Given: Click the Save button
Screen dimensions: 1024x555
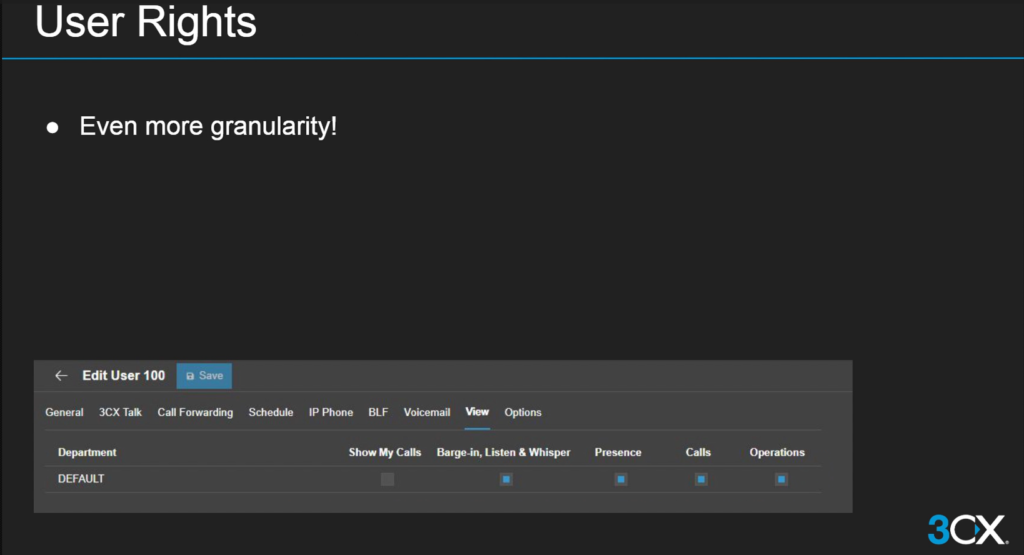Looking at the screenshot, I should click(x=204, y=376).
